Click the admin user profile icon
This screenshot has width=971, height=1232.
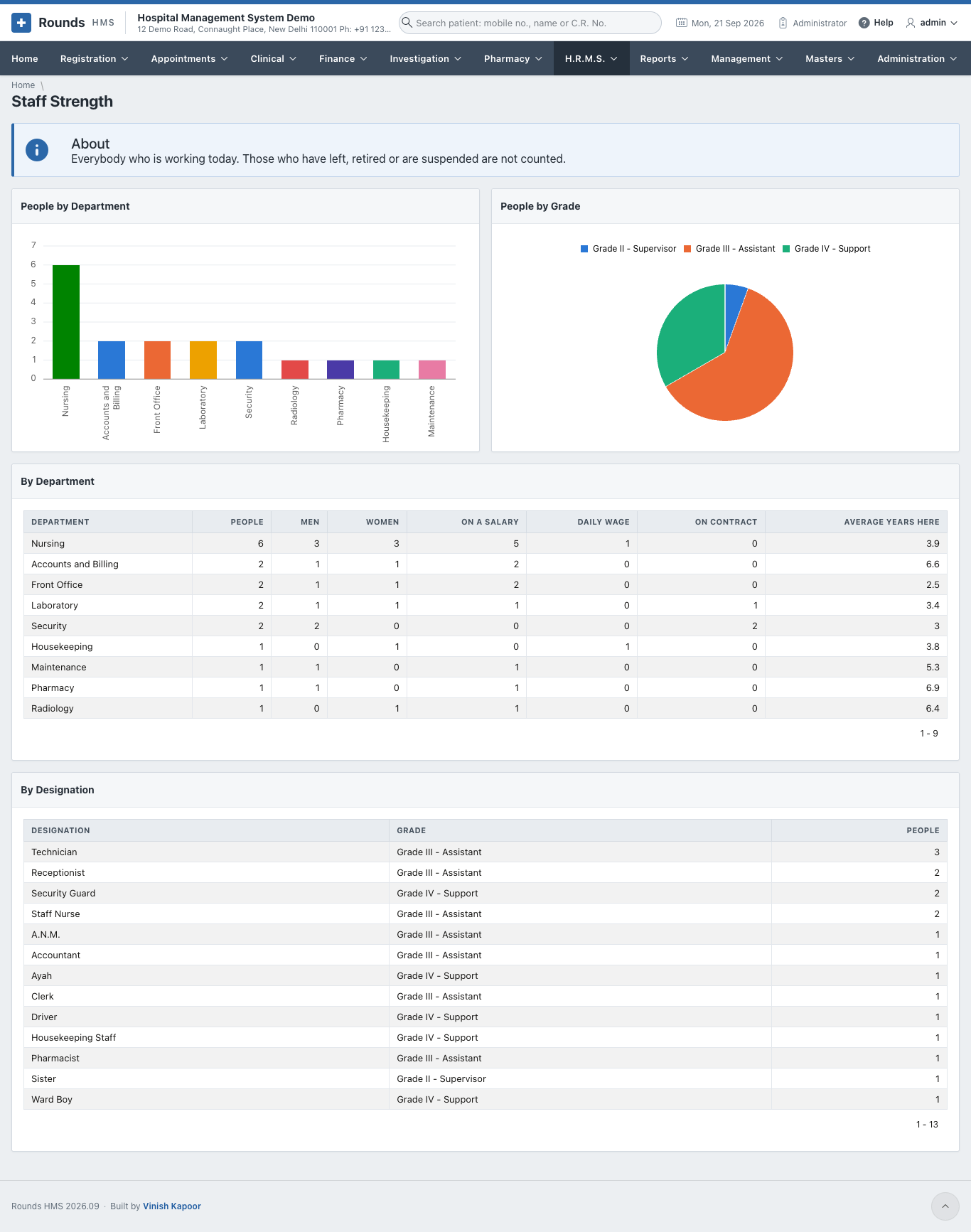point(910,23)
